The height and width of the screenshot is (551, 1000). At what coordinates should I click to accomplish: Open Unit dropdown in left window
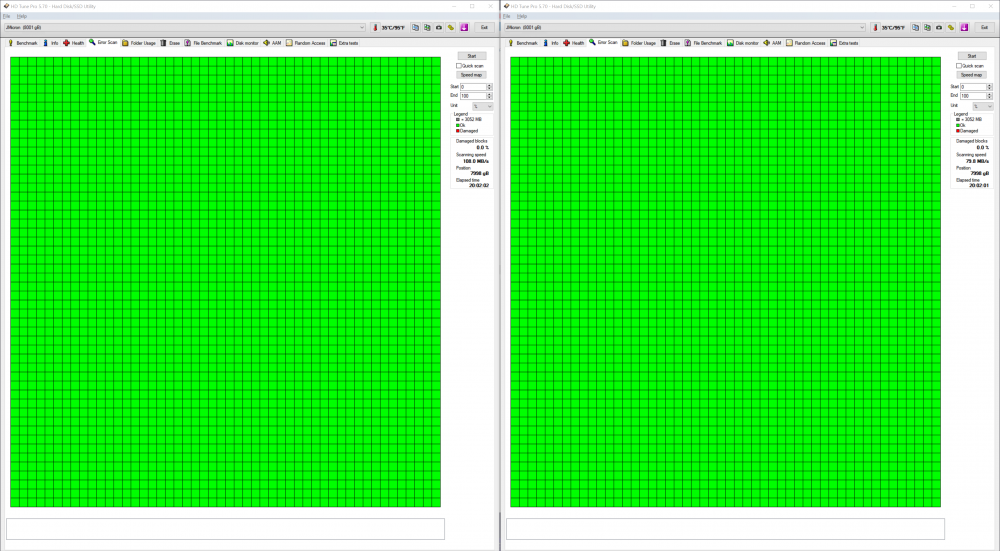point(482,106)
